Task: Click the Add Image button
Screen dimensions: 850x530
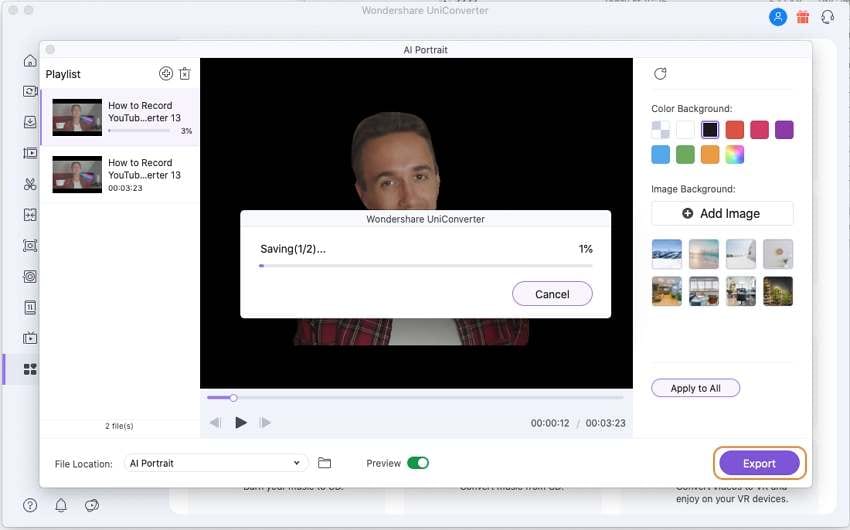Action: click(722, 214)
